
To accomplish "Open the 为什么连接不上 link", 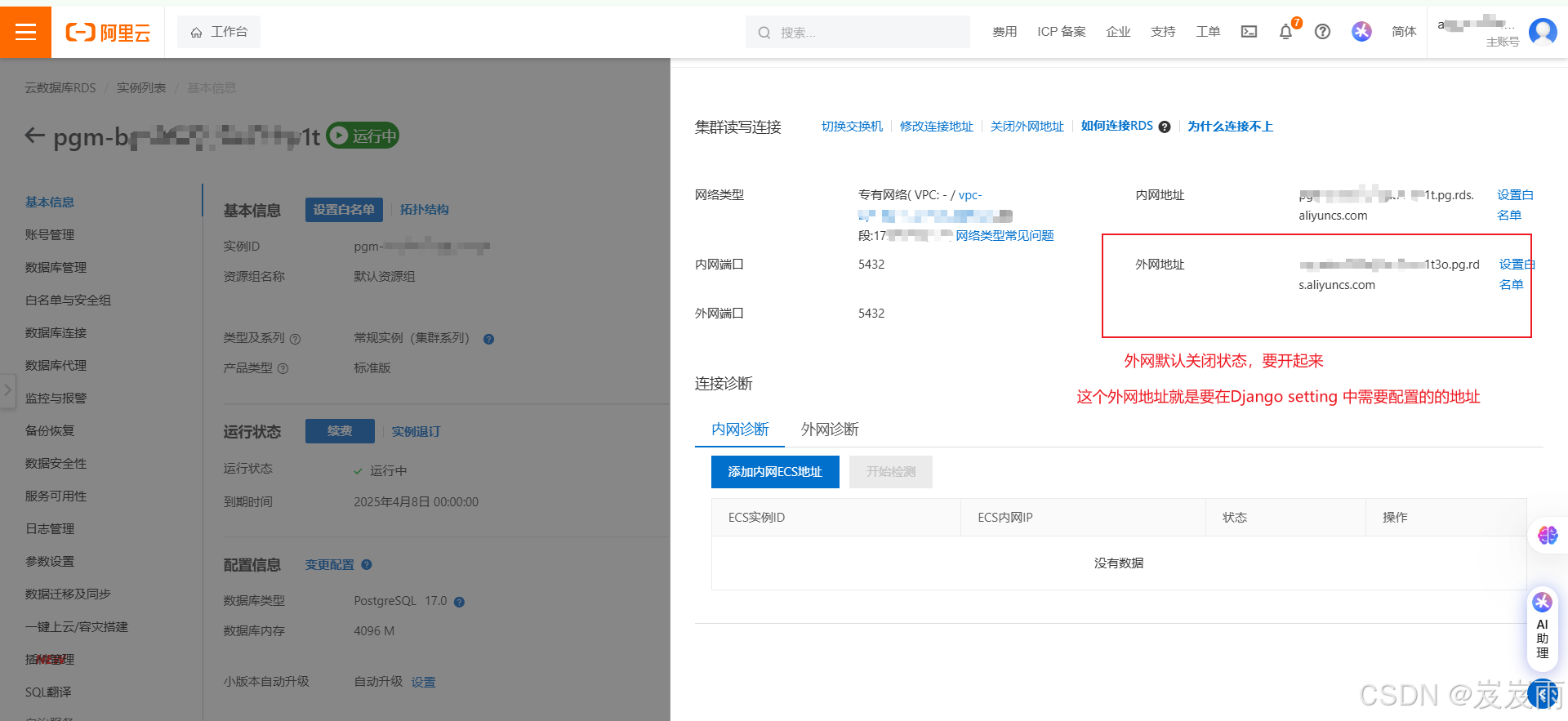I will 1230,126.
